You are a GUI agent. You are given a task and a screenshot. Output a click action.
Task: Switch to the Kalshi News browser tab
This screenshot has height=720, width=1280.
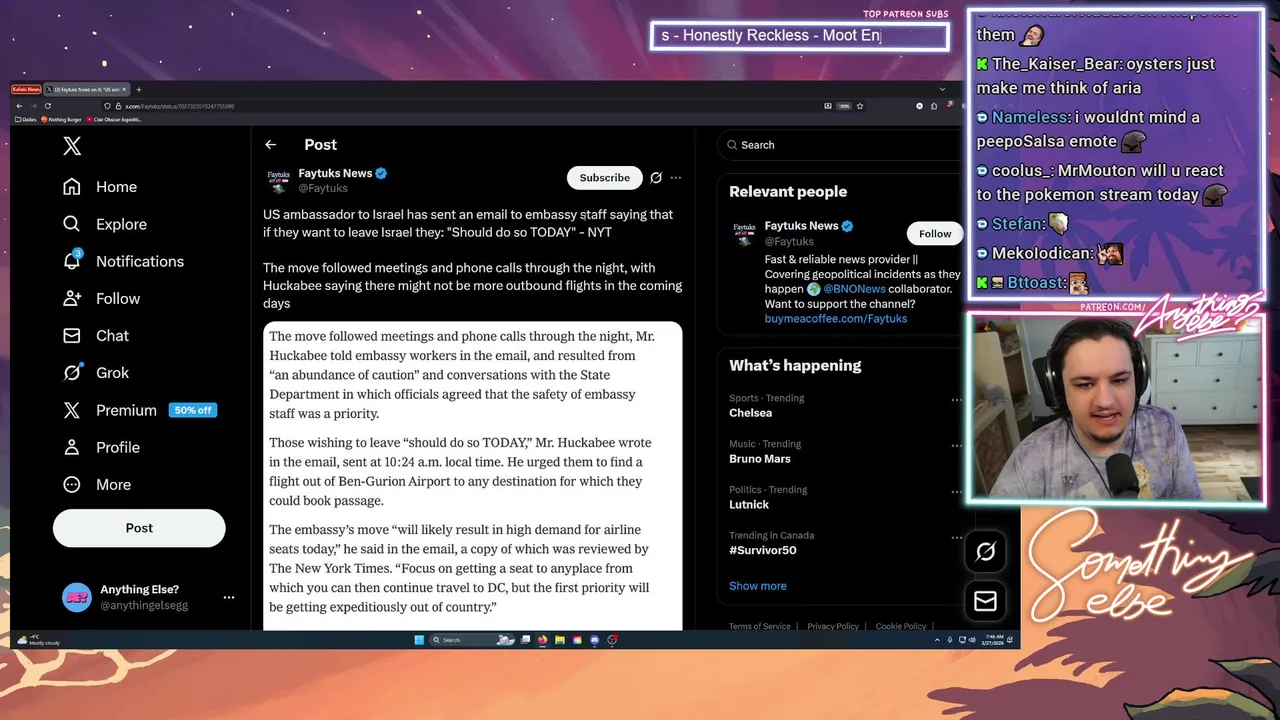click(26, 90)
